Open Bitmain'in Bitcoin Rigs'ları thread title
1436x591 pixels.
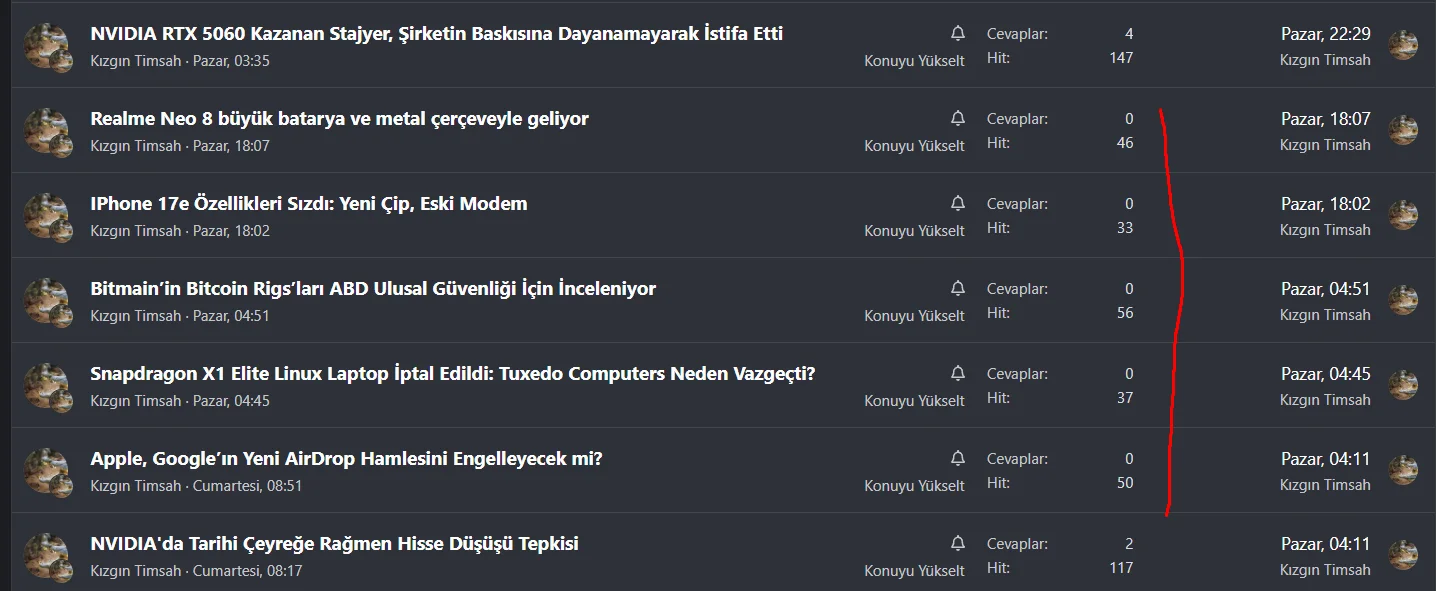point(373,289)
